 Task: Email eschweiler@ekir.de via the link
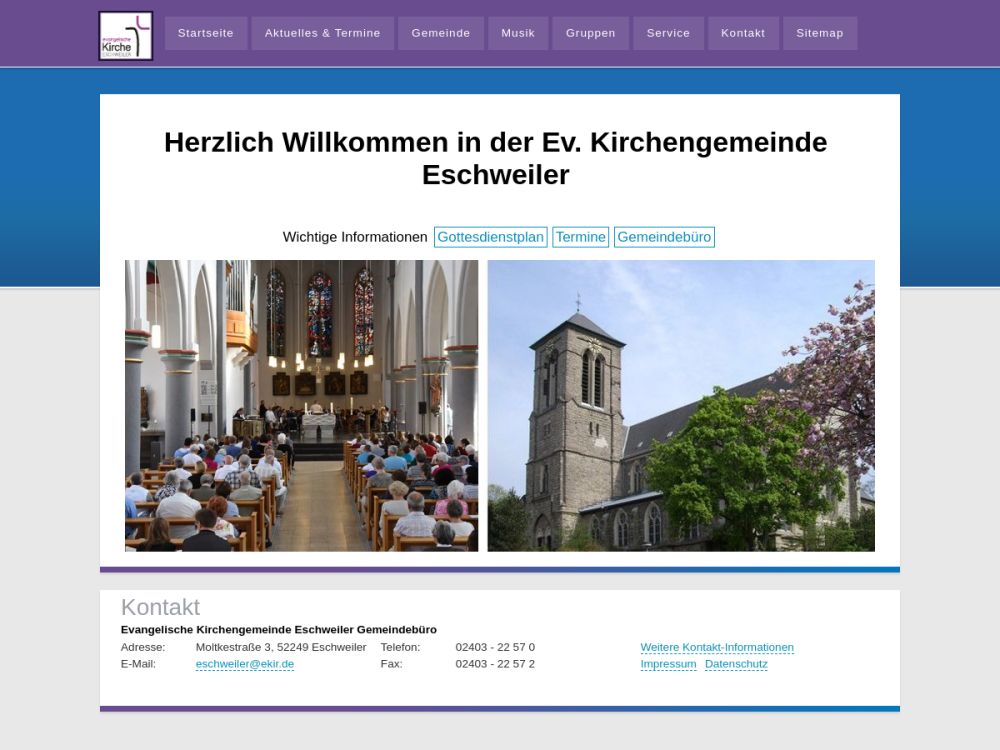(x=244, y=664)
